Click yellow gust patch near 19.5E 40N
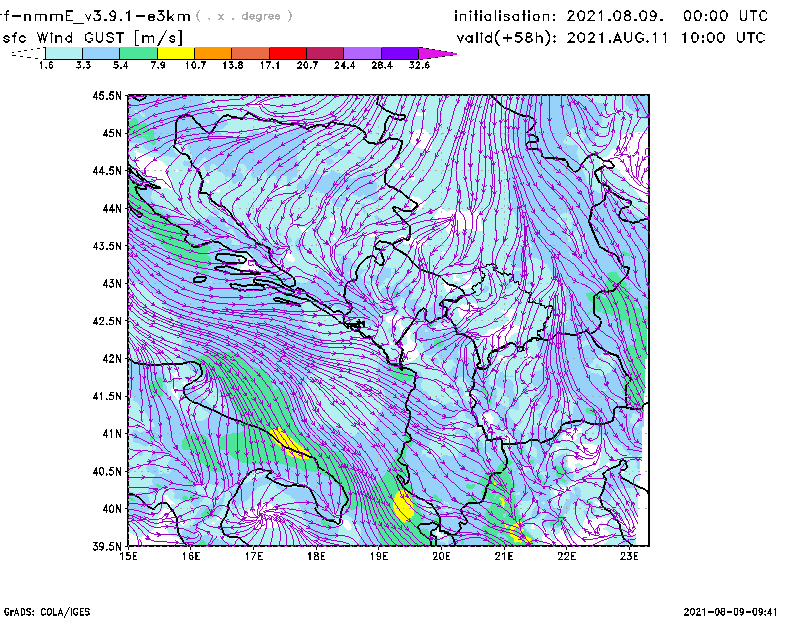The width and height of the screenshot is (800, 618). point(403,507)
